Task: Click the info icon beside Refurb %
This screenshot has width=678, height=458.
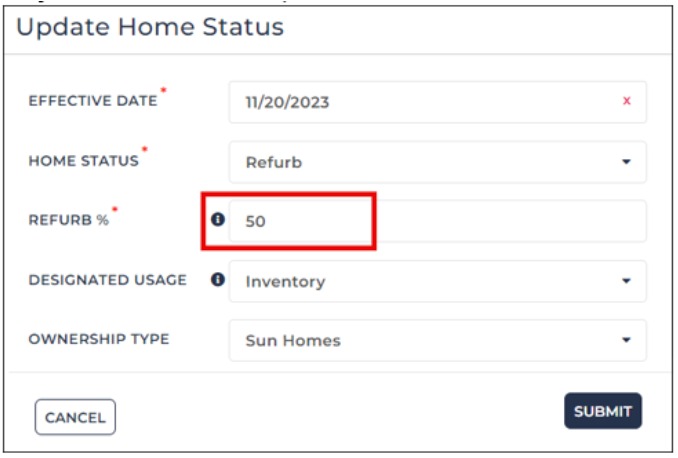Action: (218, 219)
